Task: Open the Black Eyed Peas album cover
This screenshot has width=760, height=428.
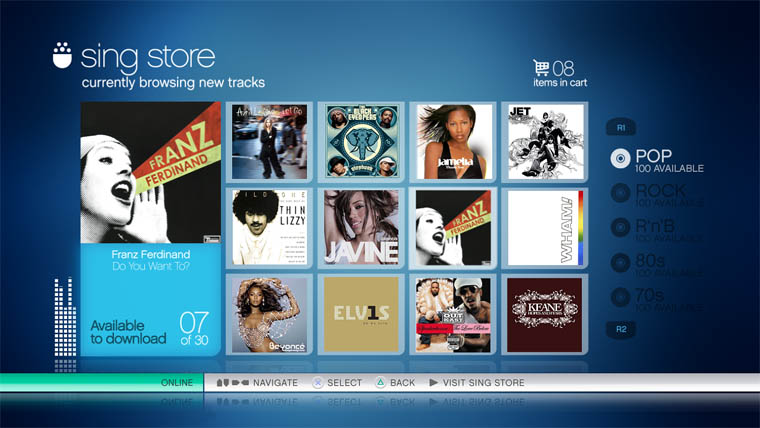Action: pos(361,142)
